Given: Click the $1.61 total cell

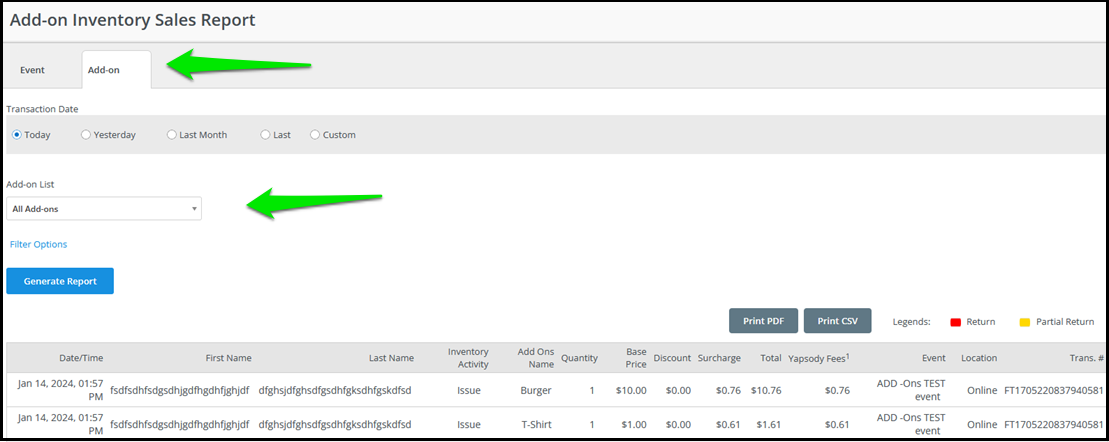Looking at the screenshot, I should pyautogui.click(x=769, y=424).
